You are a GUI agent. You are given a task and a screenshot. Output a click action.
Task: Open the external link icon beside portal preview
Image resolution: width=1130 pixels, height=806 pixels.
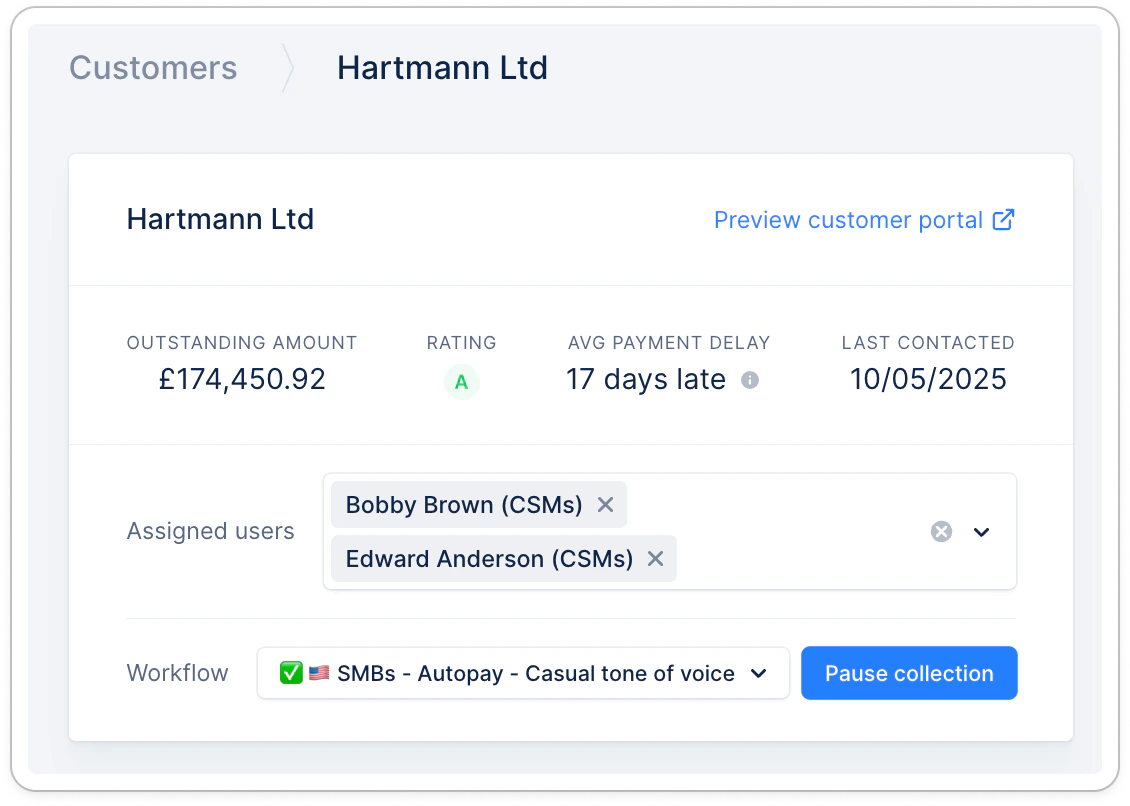[x=1003, y=220]
